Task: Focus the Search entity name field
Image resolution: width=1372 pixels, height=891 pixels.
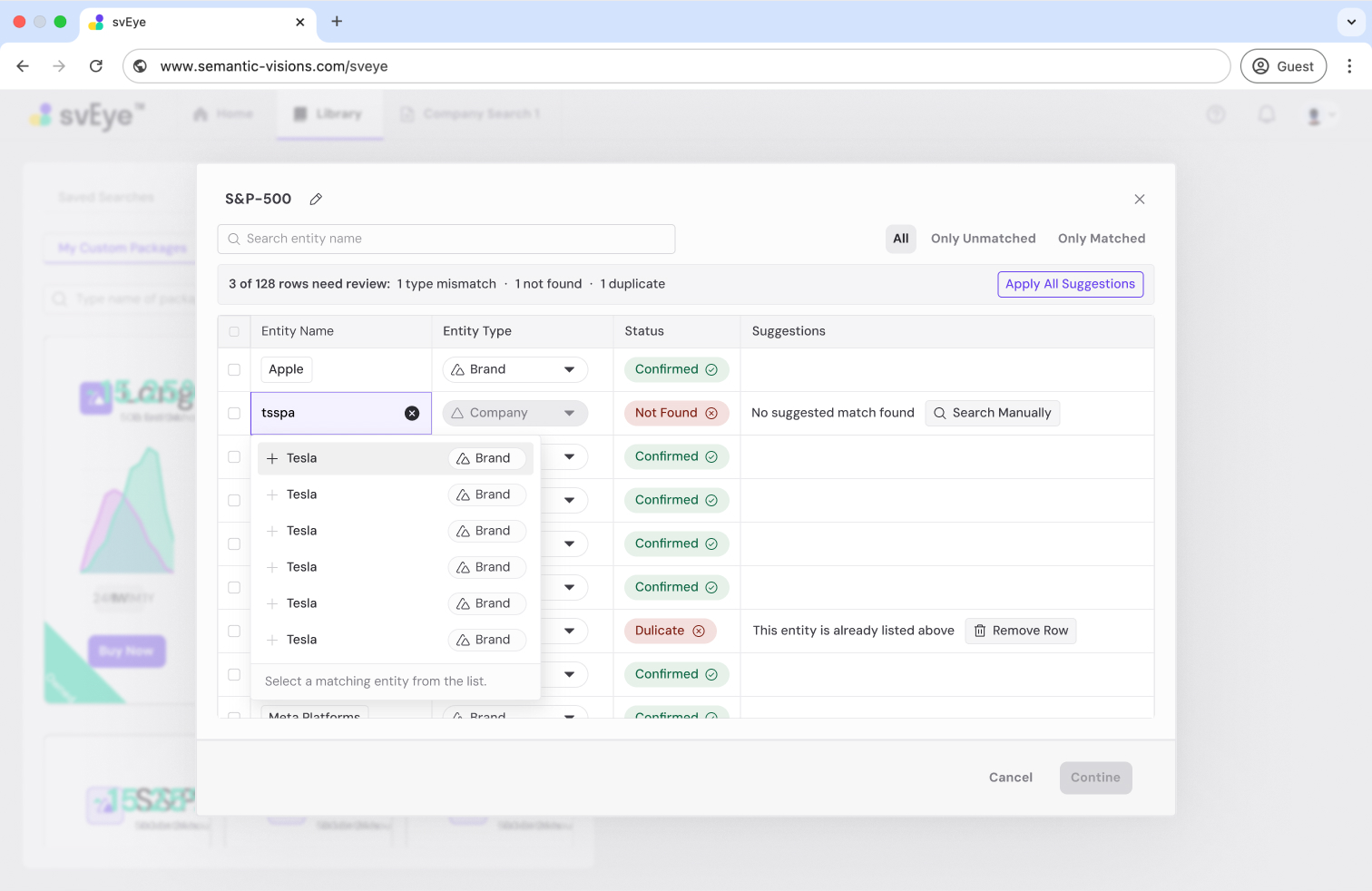Action: click(x=446, y=239)
